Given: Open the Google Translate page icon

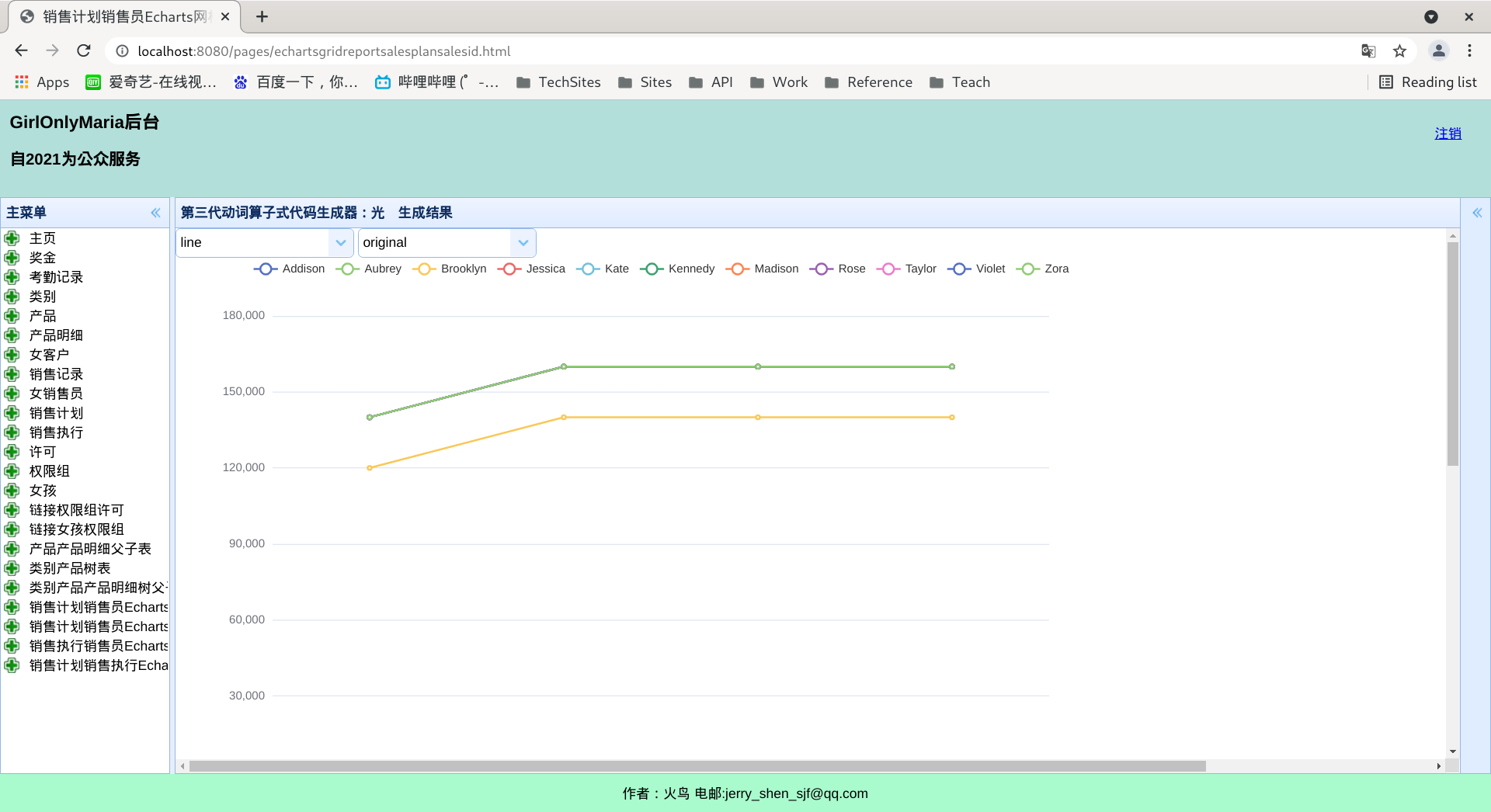Looking at the screenshot, I should tap(1368, 51).
